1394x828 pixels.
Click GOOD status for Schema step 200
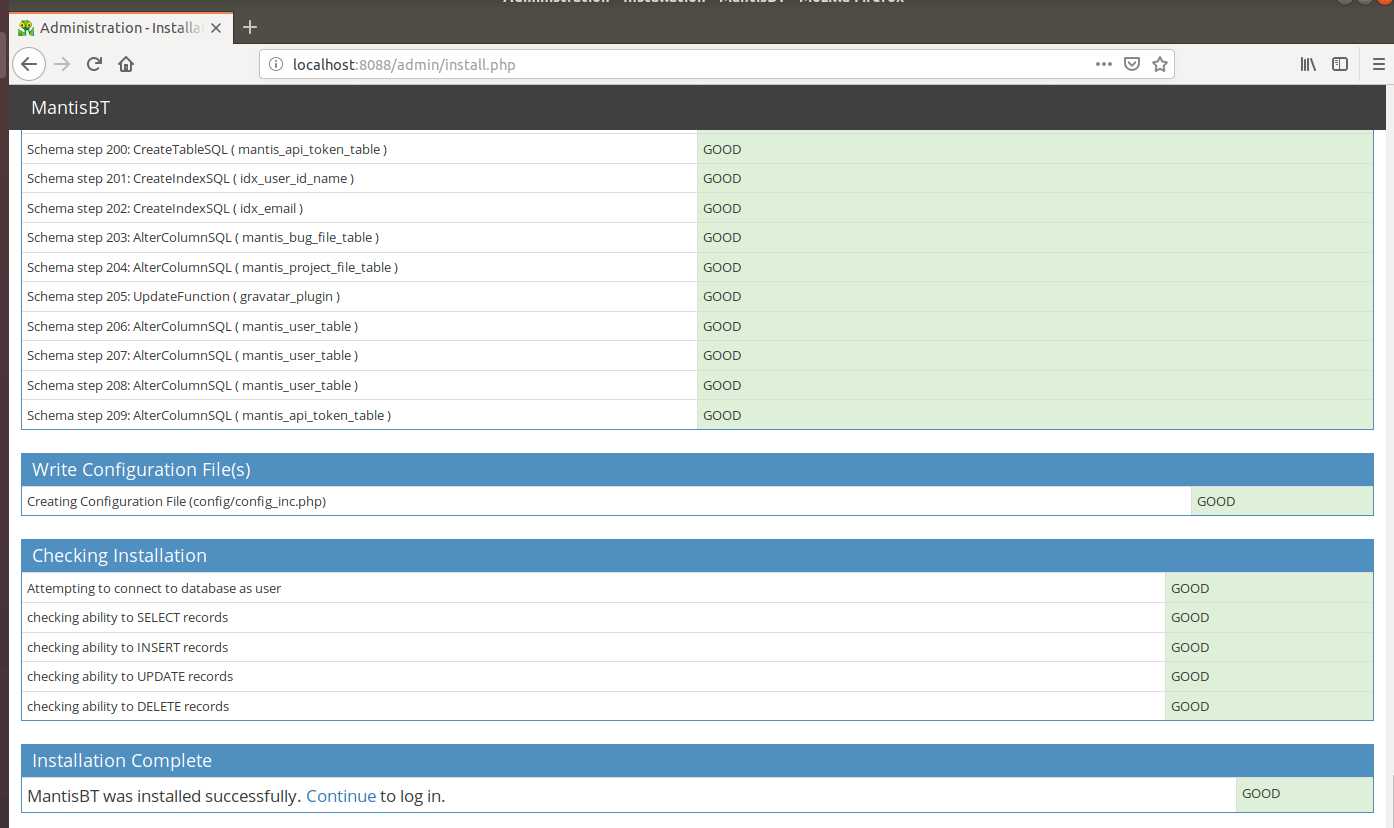tap(722, 149)
